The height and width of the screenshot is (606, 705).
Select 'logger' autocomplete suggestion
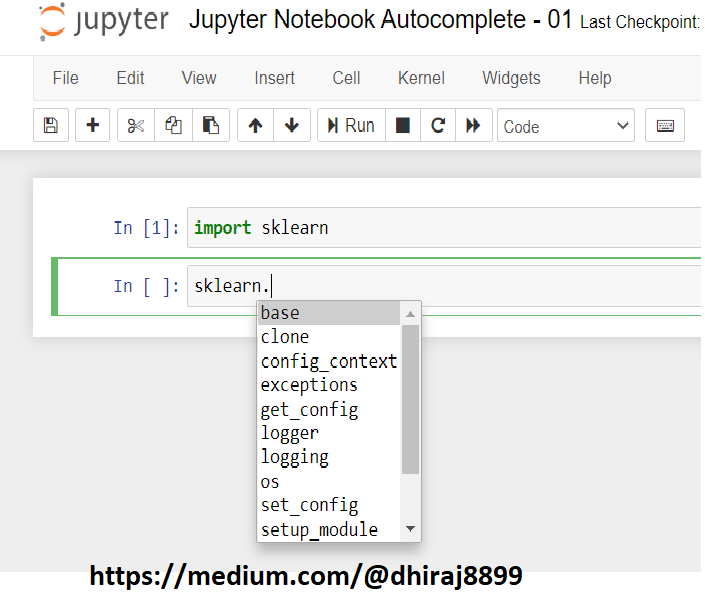[329, 433]
